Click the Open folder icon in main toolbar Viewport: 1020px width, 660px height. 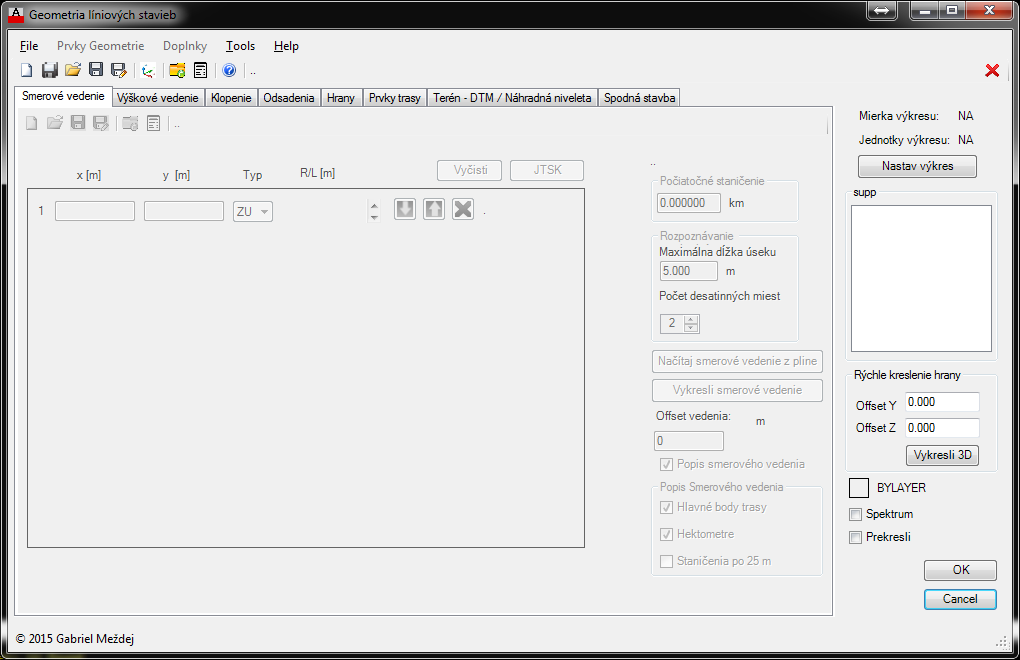point(73,70)
